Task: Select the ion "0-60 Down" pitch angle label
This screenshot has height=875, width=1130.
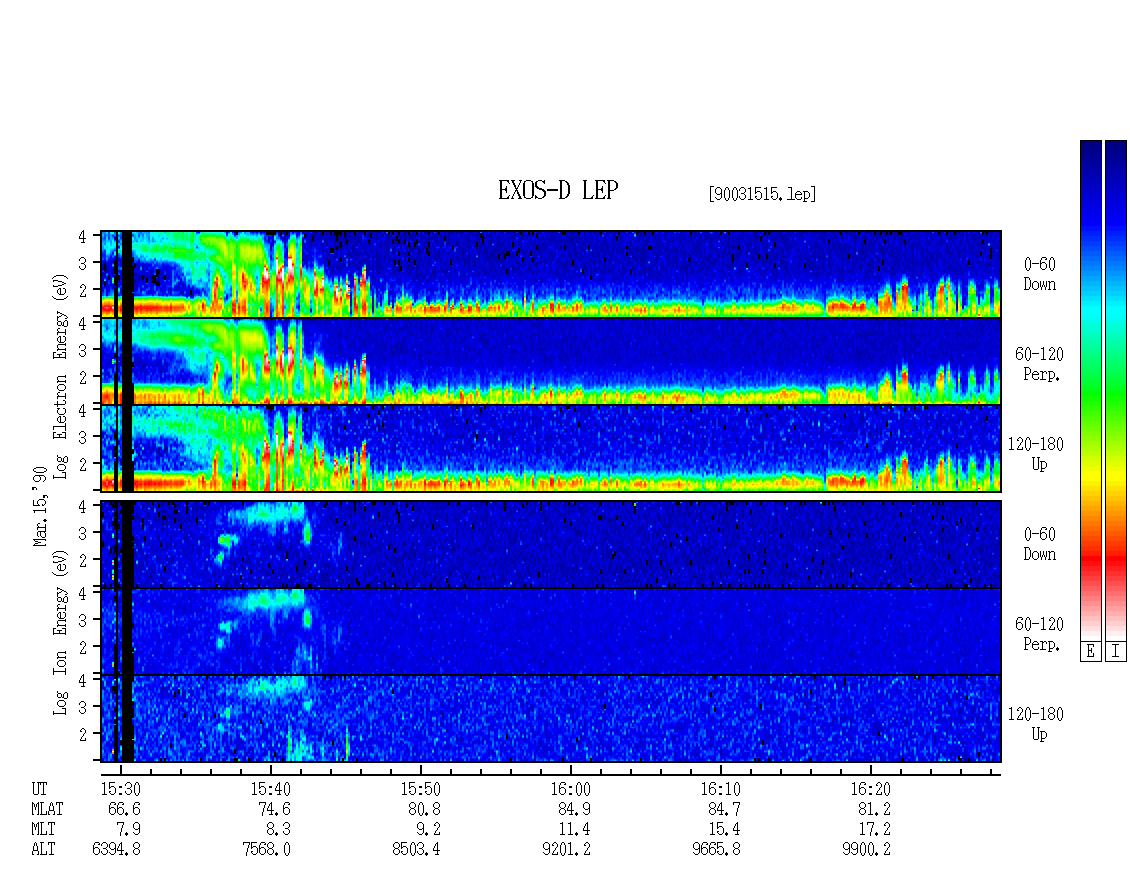Action: point(1039,544)
